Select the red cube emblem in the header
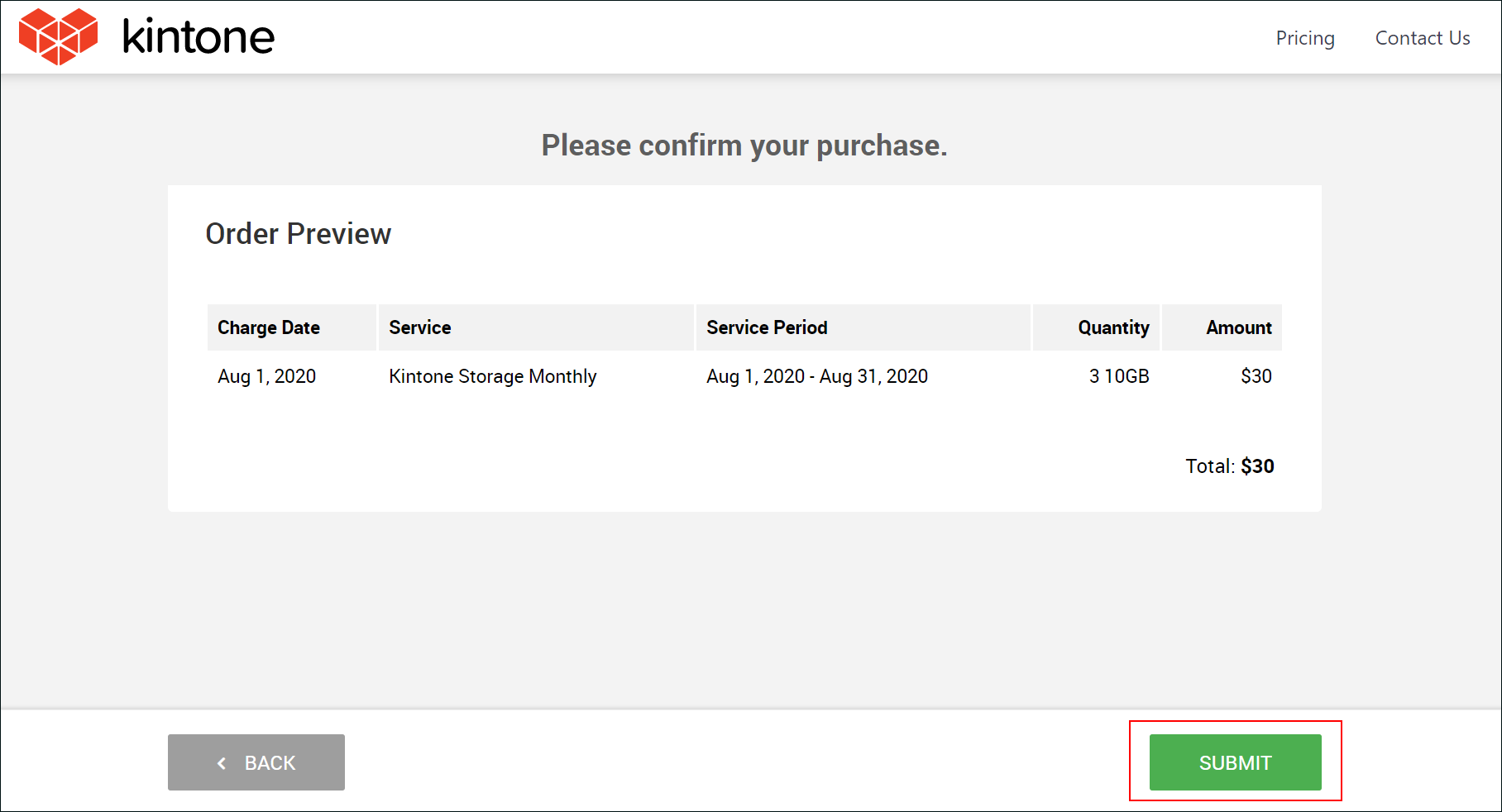 56,36
